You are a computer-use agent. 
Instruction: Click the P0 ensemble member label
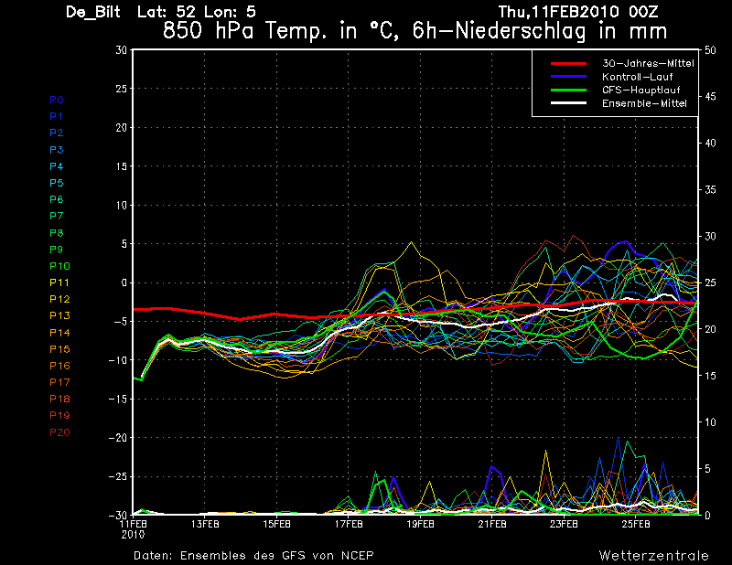click(56, 100)
